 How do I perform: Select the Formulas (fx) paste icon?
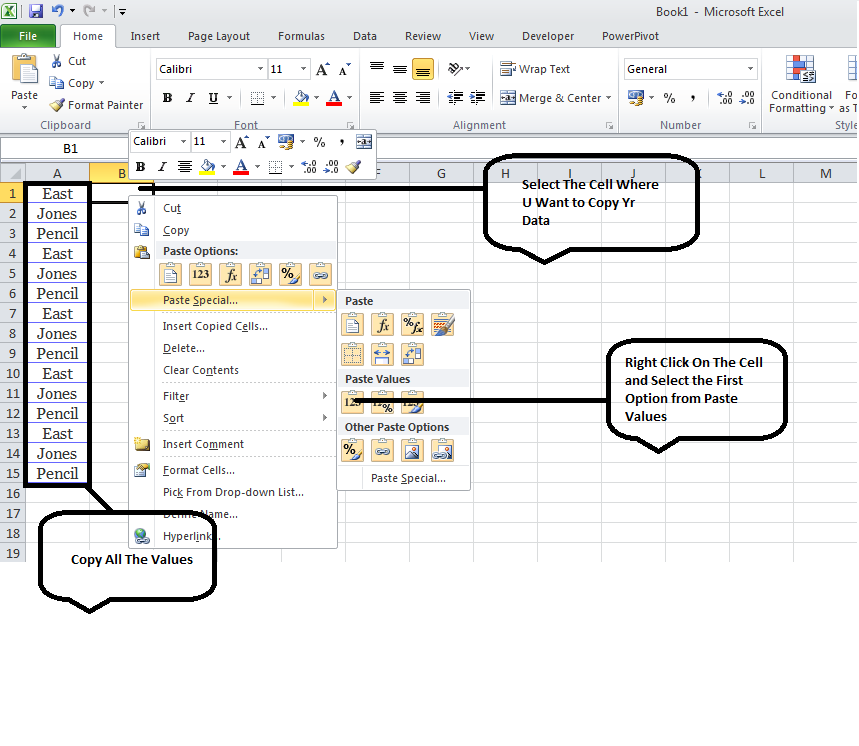(x=229, y=274)
